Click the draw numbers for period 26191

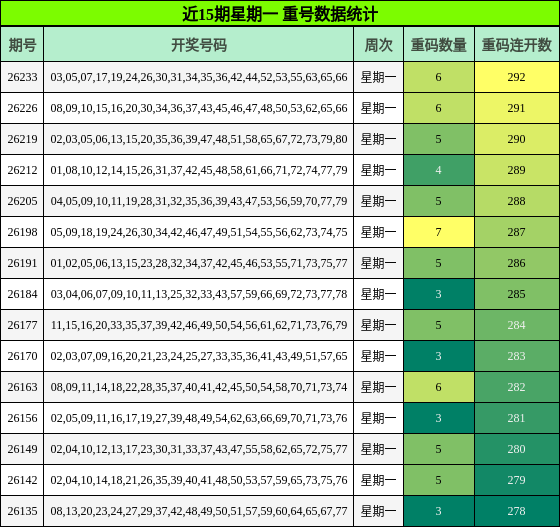point(199,263)
